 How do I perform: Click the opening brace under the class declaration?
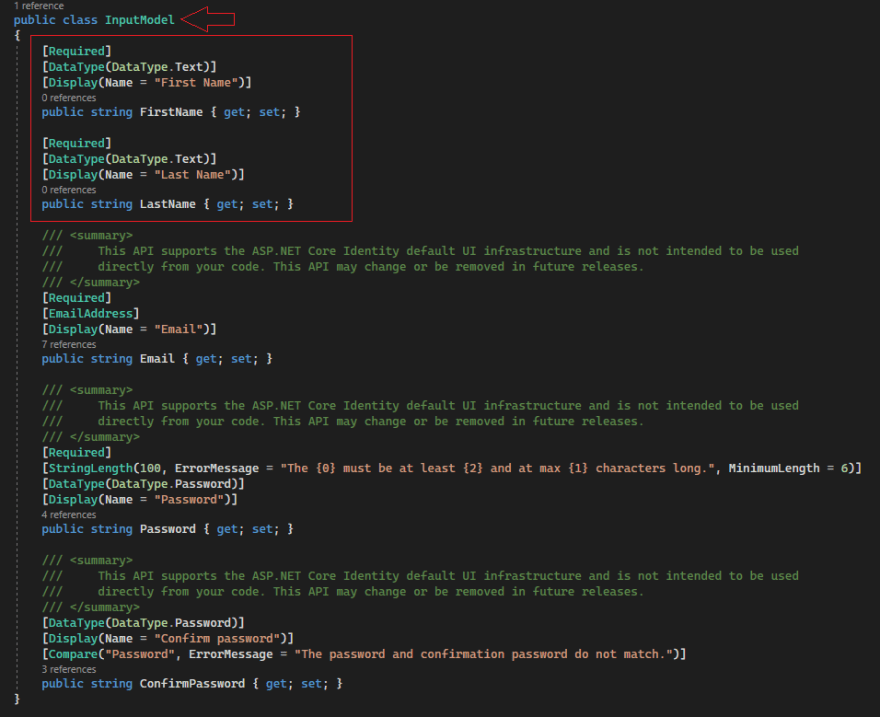pos(17,35)
